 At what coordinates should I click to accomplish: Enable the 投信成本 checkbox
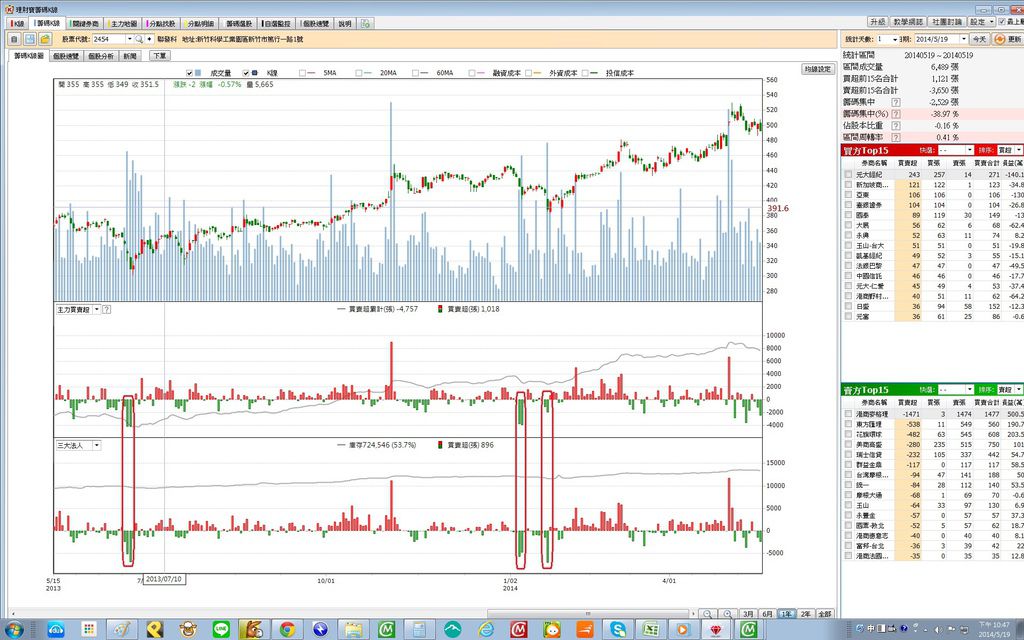click(x=585, y=73)
